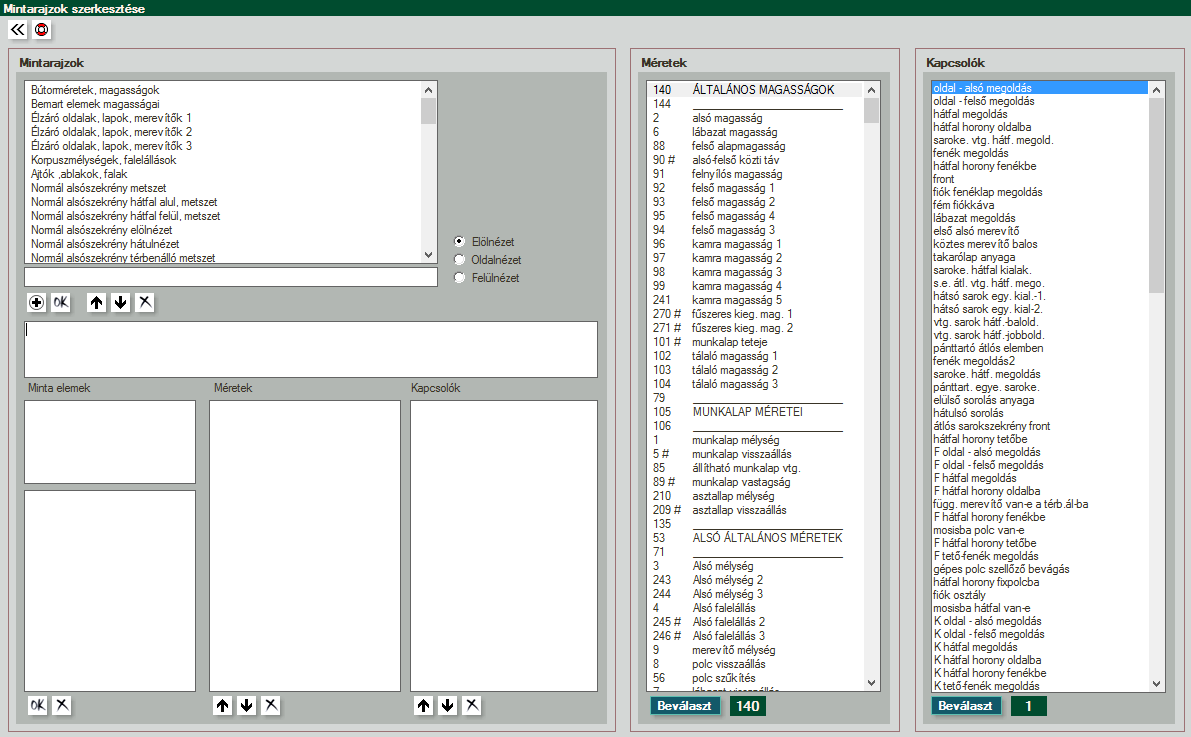Image resolution: width=1191 pixels, height=737 pixels.
Task: Delete selected Mintarajzok item with X icon
Action: pos(145,302)
